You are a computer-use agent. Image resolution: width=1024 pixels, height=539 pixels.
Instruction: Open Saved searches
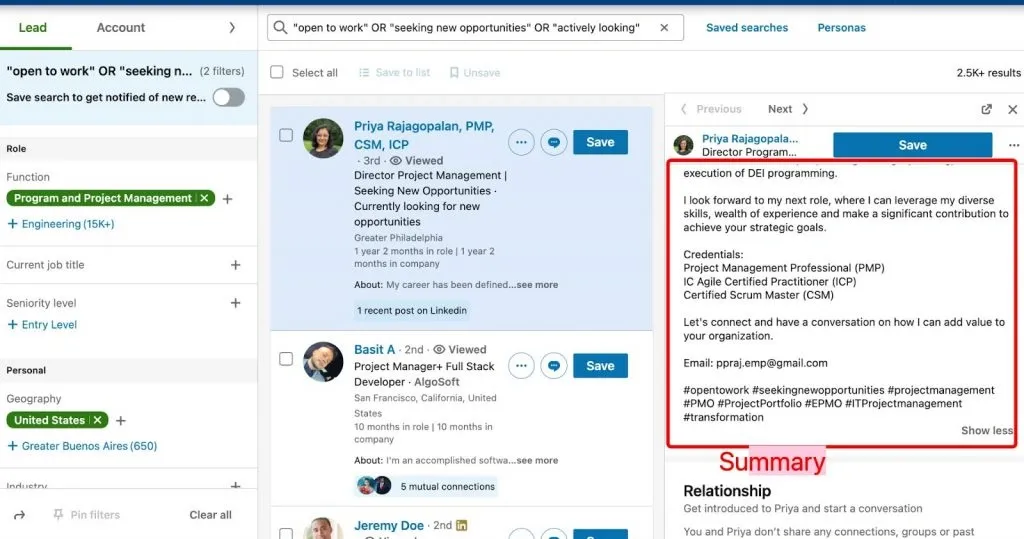pyautogui.click(x=746, y=27)
